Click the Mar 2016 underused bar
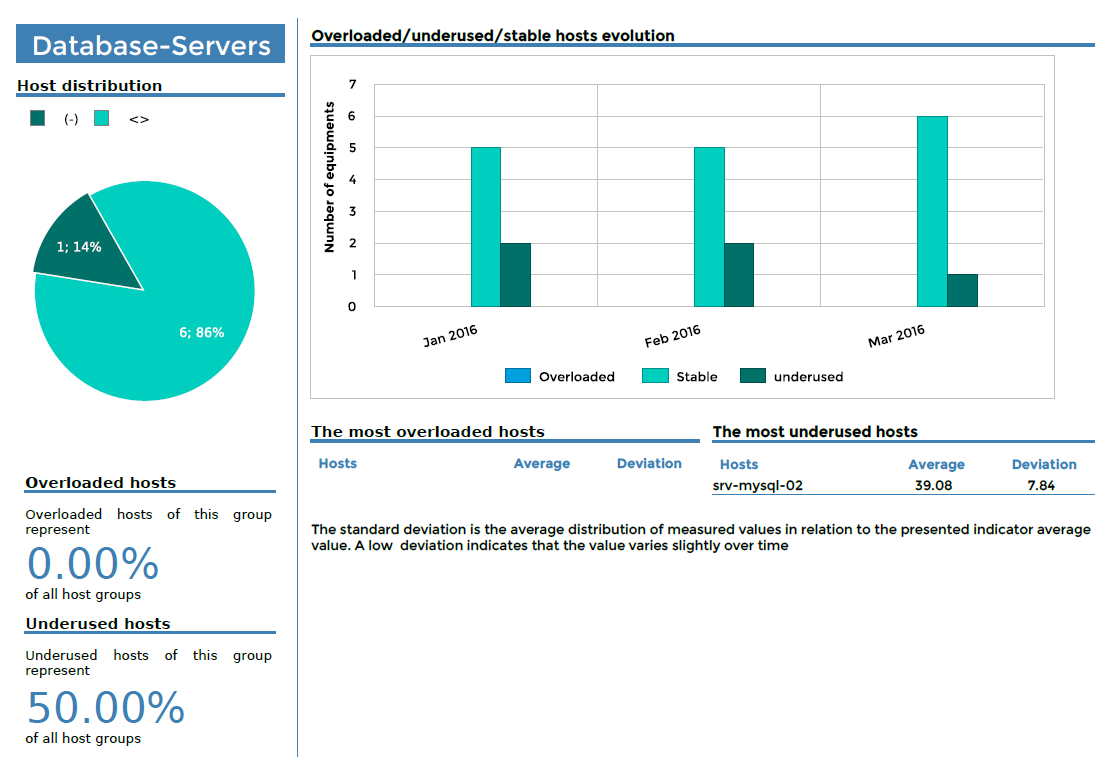The image size is (1110, 772). 962,290
